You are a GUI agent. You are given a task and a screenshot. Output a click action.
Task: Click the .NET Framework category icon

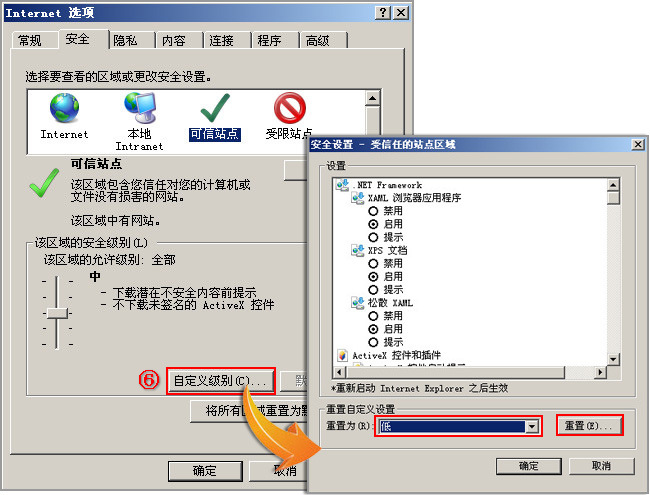pyautogui.click(x=342, y=185)
